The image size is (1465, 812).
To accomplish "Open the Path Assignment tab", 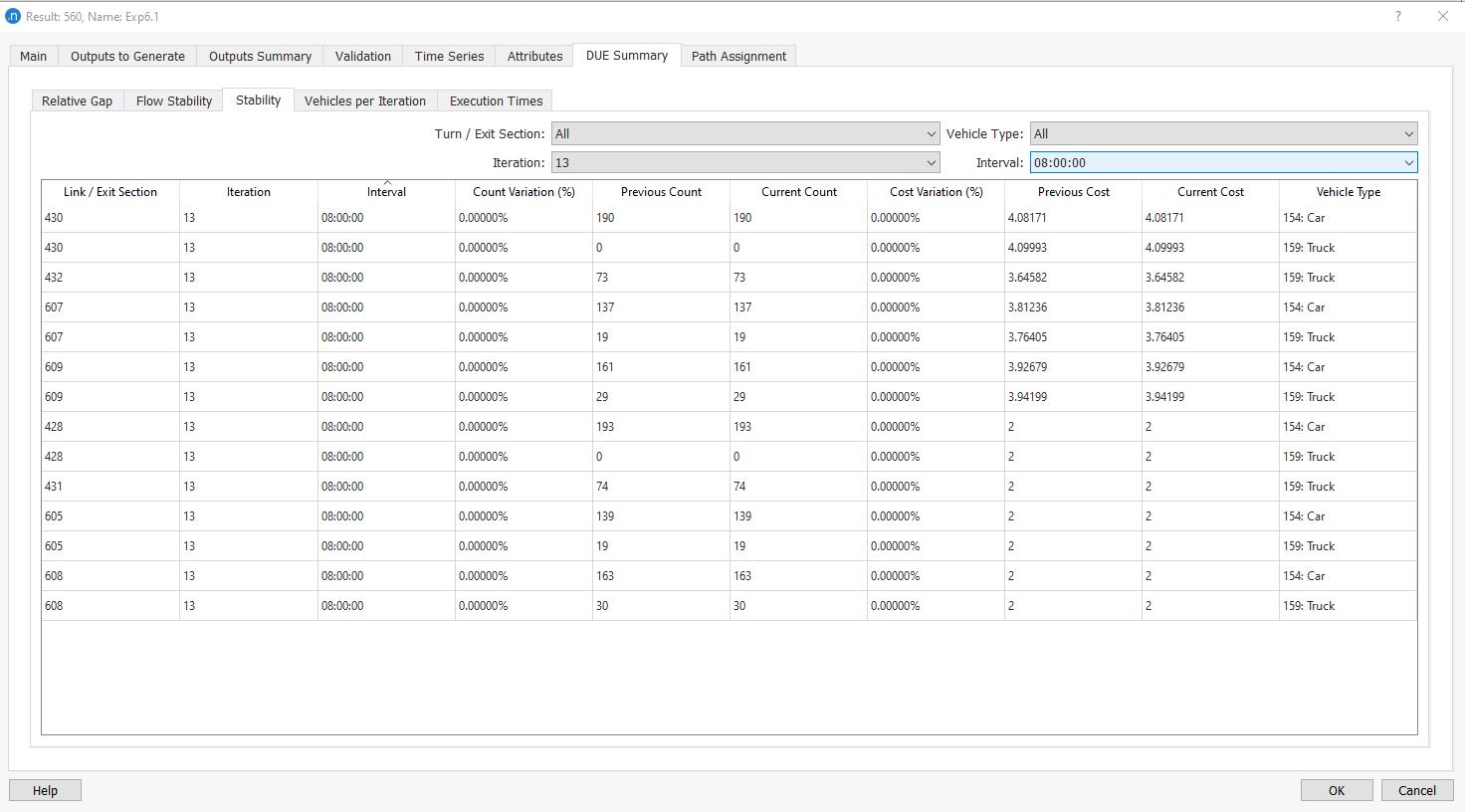I will pos(738,56).
